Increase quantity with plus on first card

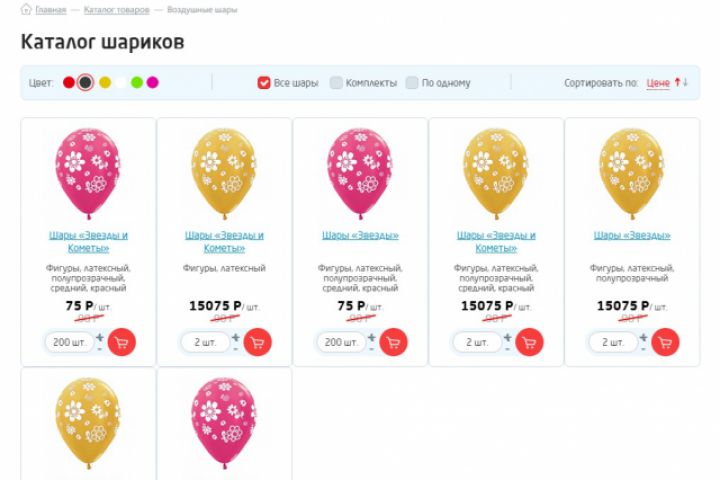100,337
